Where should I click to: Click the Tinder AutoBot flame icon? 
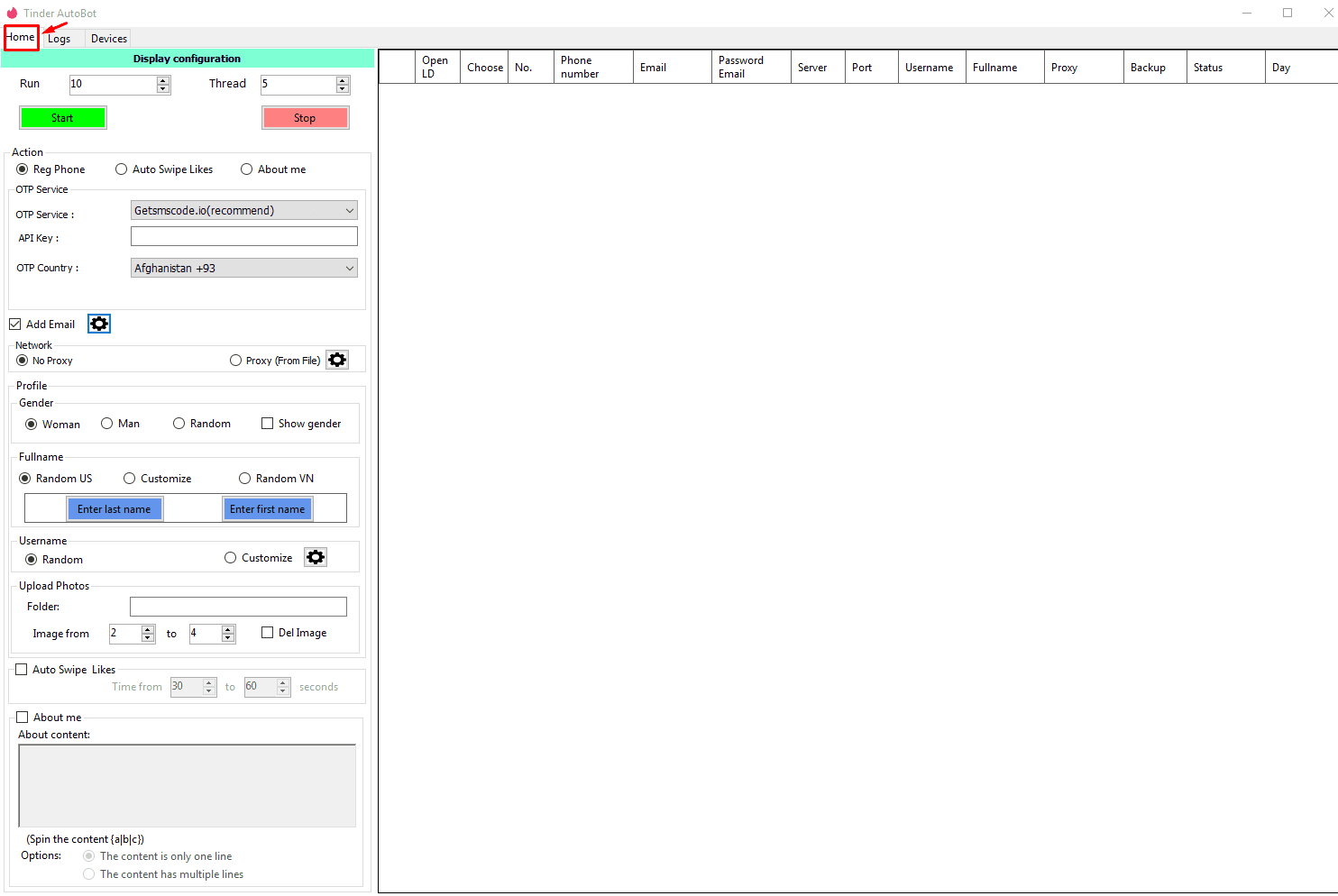pyautogui.click(x=12, y=13)
